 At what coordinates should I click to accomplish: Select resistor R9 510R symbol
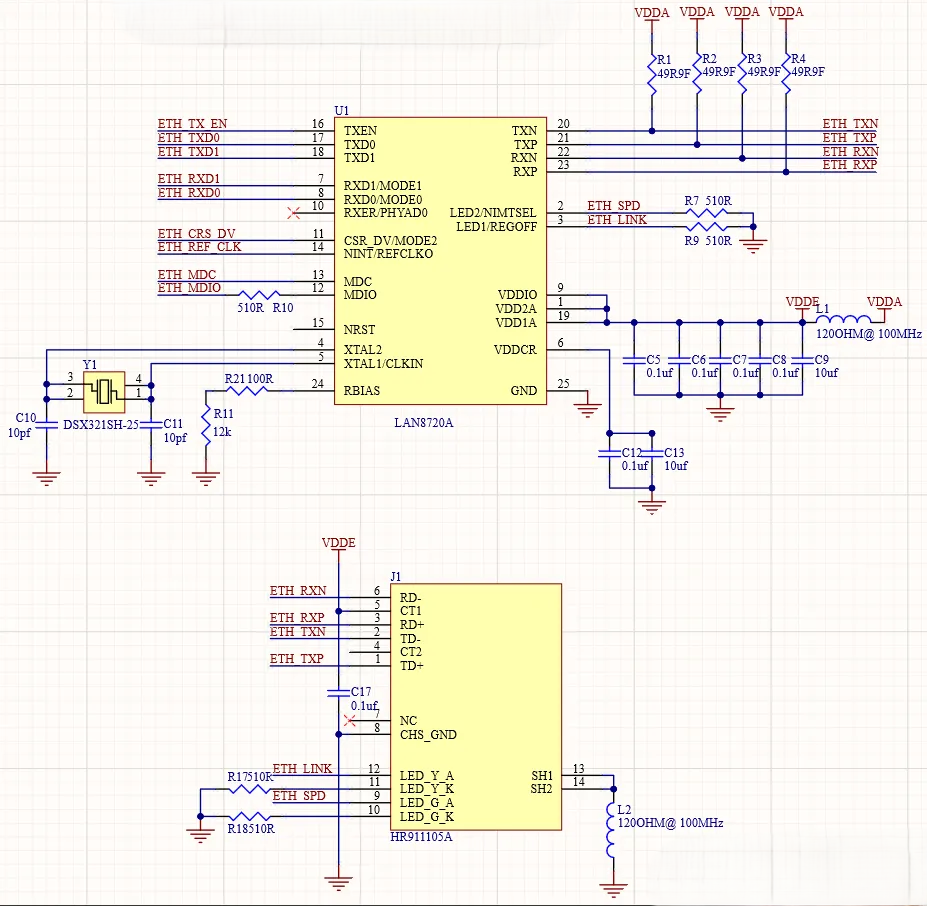click(x=706, y=226)
